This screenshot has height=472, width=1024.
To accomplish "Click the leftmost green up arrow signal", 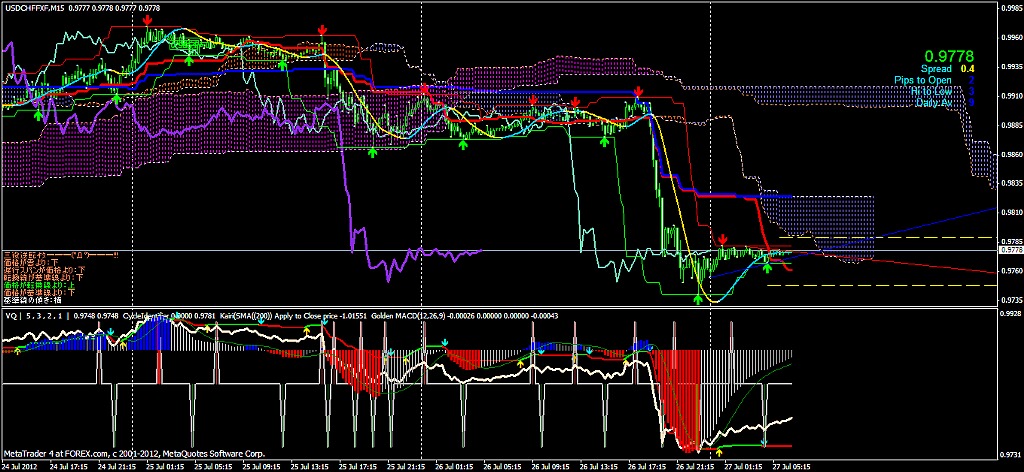I will (x=38, y=114).
